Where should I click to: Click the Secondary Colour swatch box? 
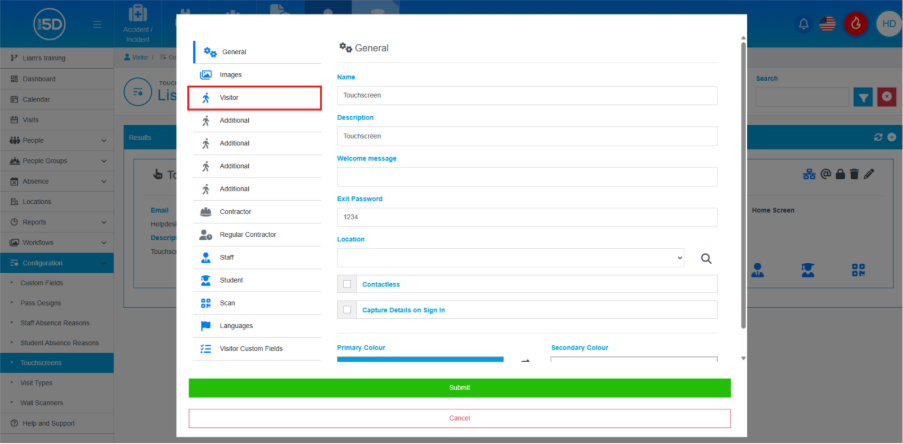tap(634, 359)
